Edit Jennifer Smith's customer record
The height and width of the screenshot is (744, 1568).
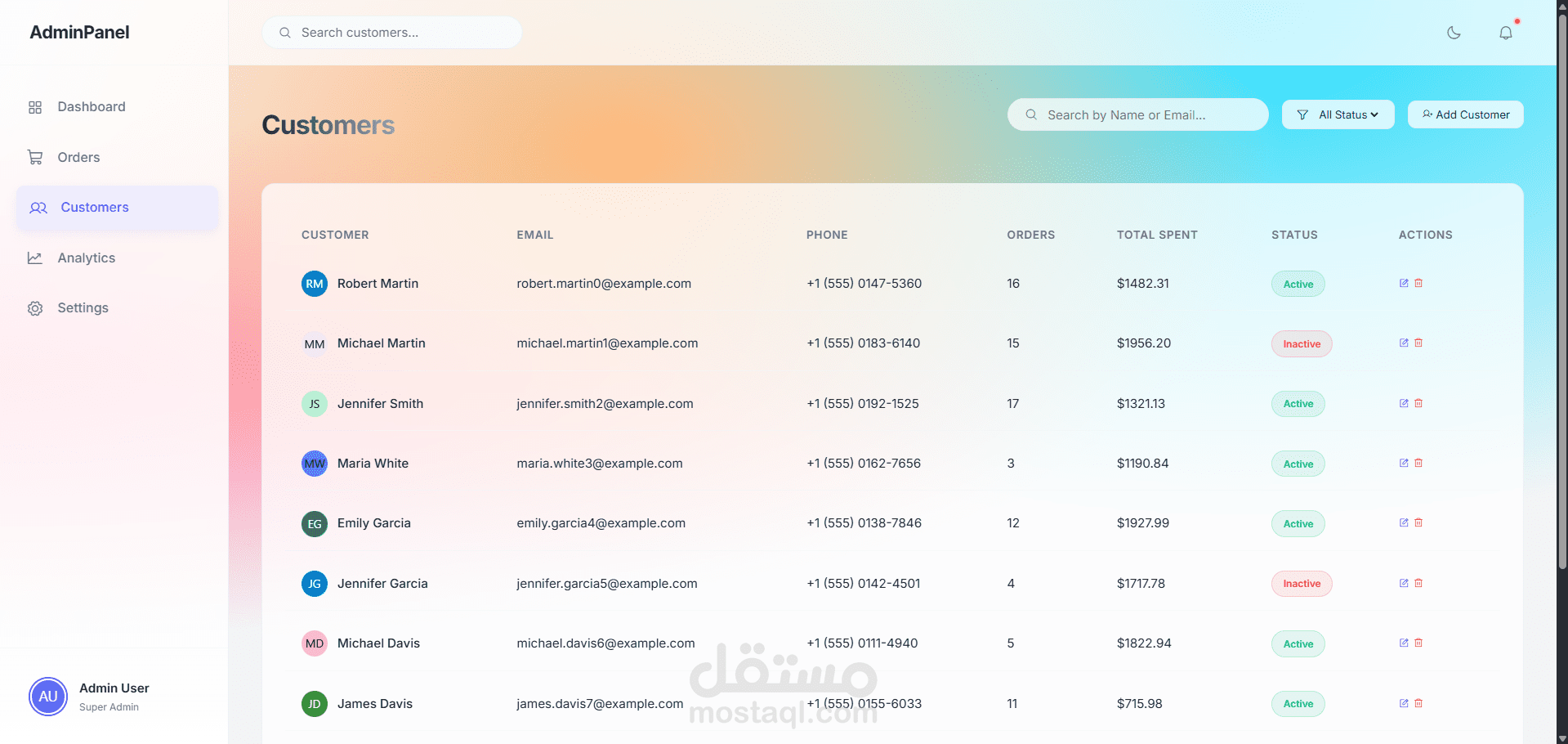point(1404,403)
